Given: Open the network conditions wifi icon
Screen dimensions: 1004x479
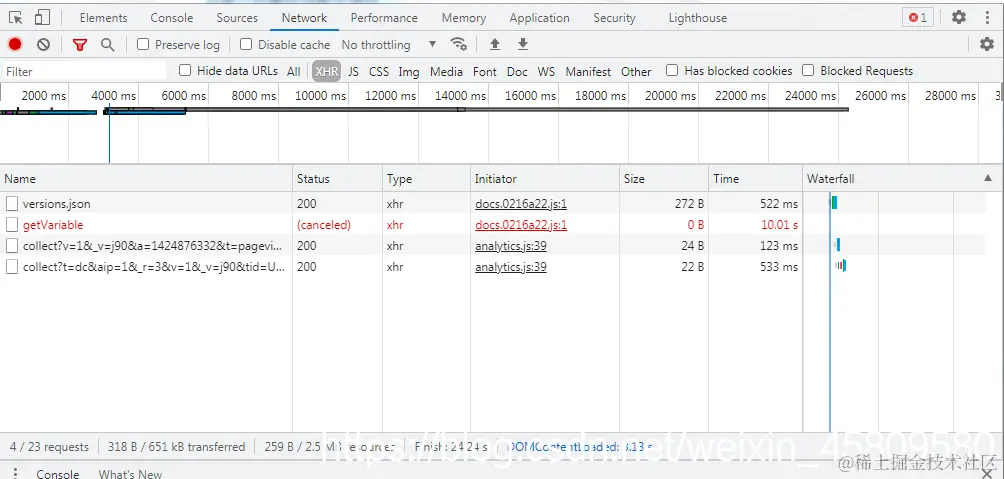Looking at the screenshot, I should 458,44.
